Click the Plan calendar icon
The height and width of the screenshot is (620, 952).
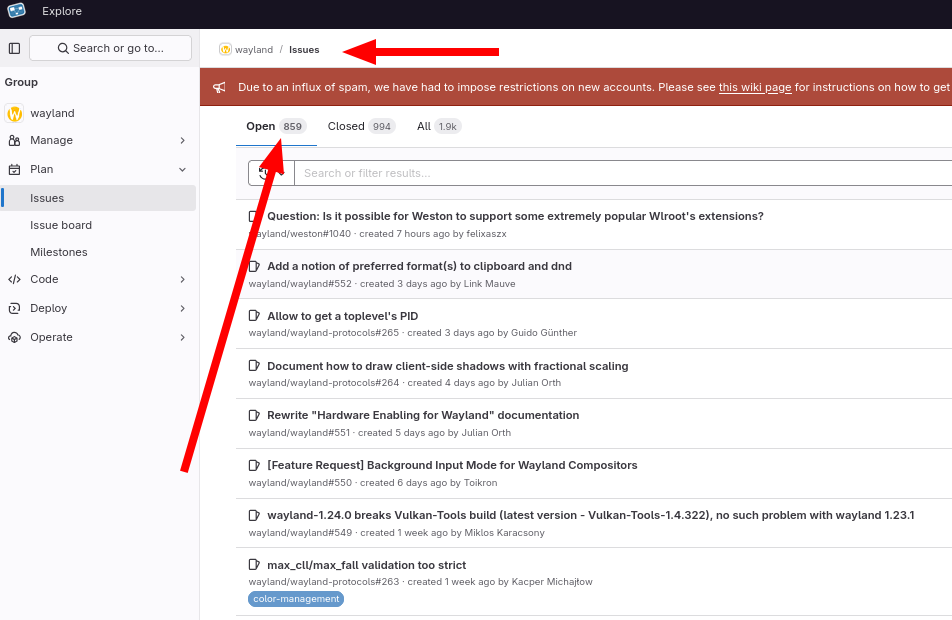pos(15,169)
